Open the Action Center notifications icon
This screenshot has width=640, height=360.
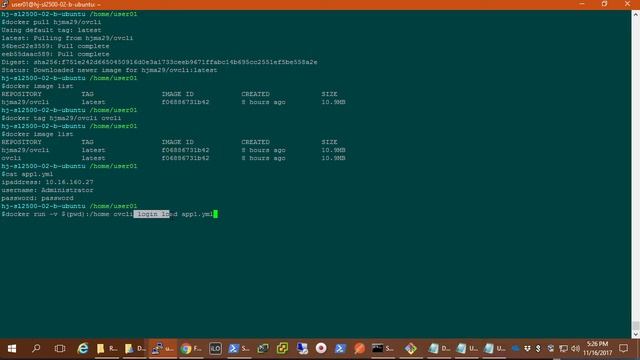[623, 348]
